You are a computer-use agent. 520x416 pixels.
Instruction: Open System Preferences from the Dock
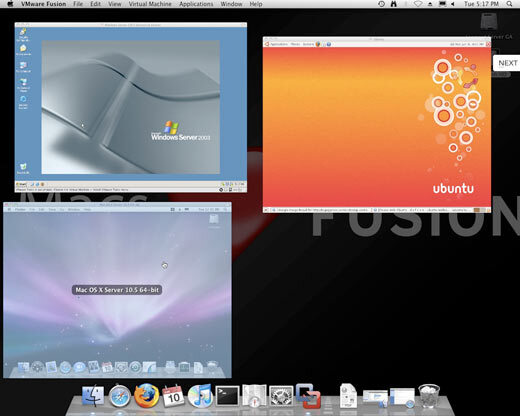point(281,396)
